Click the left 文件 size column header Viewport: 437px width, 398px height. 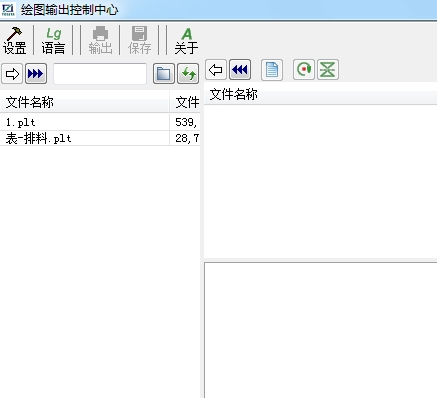pos(185,102)
